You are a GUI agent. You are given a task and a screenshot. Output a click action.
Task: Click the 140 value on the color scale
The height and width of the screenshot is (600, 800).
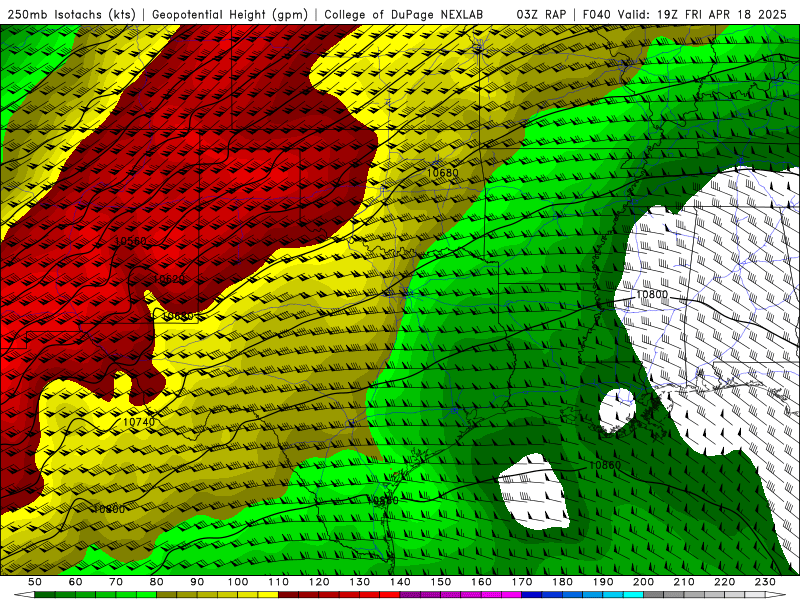(400, 582)
